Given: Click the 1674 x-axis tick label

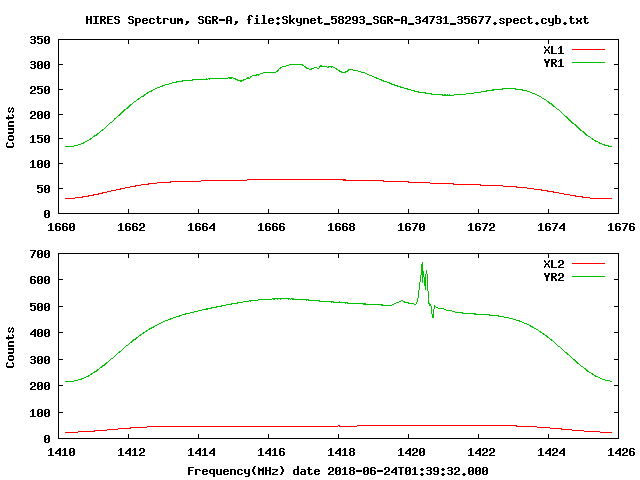Looking at the screenshot, I should pos(551,227).
